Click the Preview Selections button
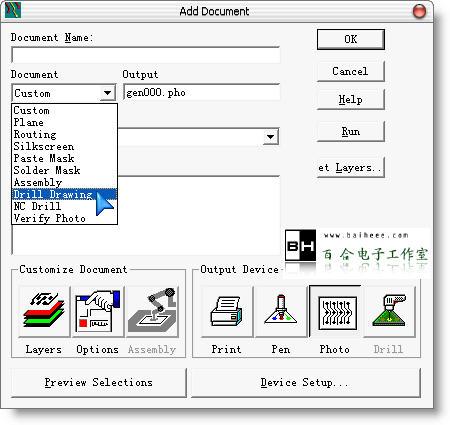This screenshot has height=425, width=450. [x=99, y=382]
